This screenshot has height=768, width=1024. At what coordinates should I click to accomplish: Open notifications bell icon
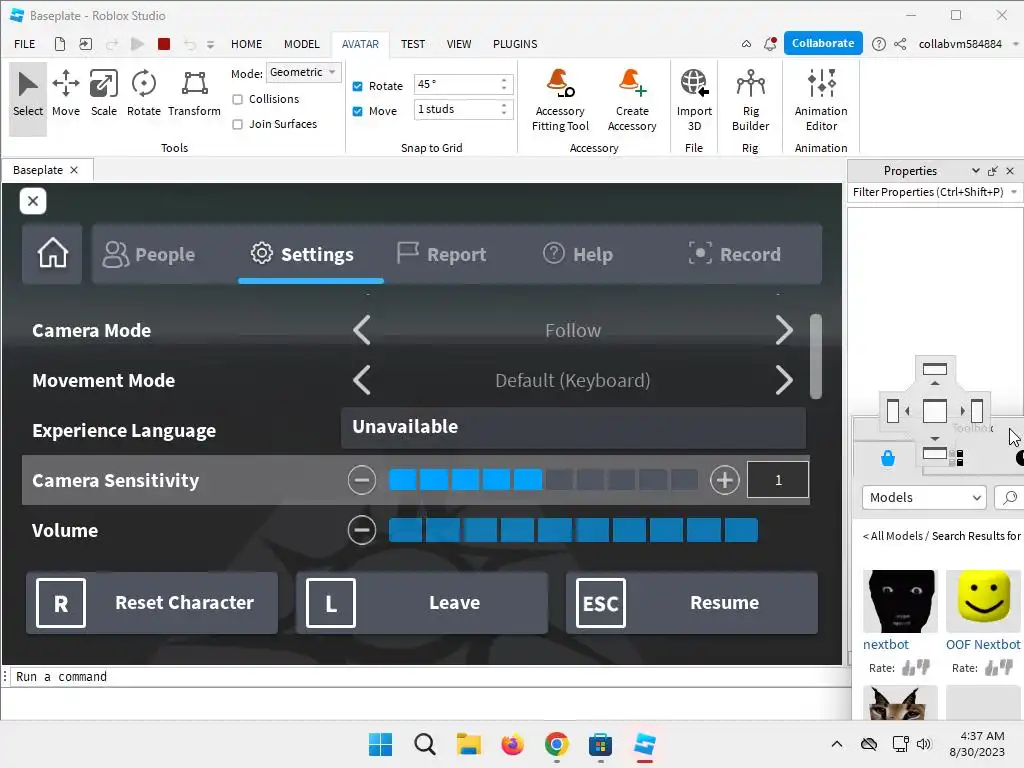coord(770,44)
